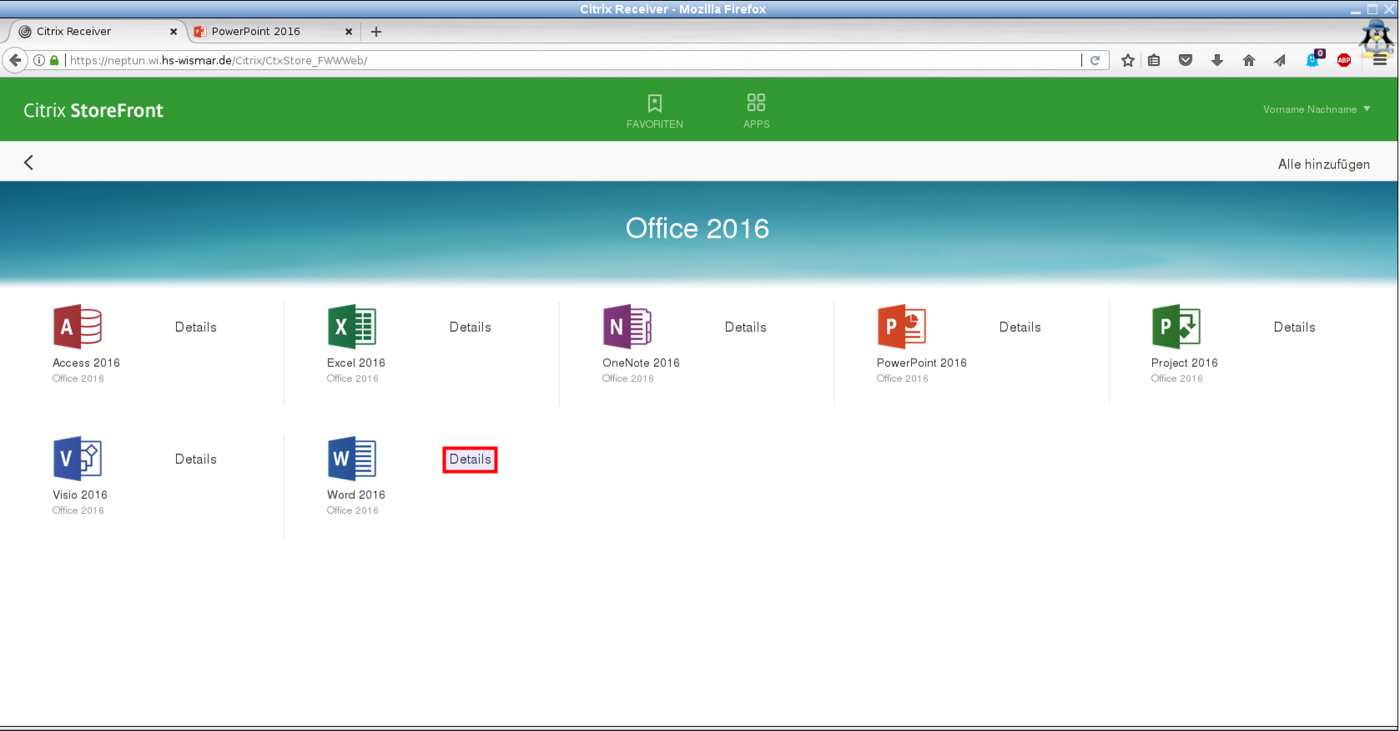Viewport: 1400px width, 731px height.
Task: Open the OneNote 2016 icon
Action: point(627,327)
